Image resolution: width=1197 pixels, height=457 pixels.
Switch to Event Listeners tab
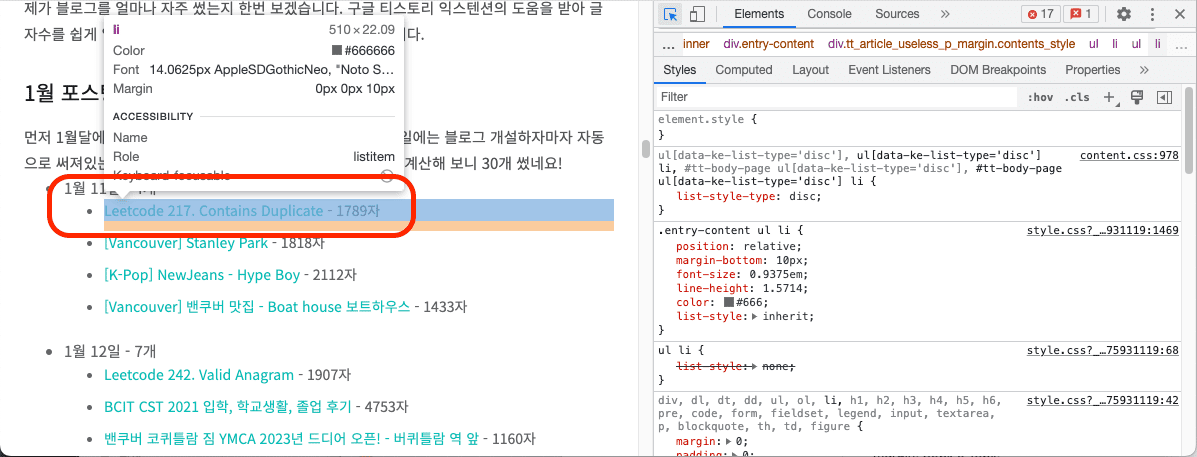pyautogui.click(x=889, y=69)
